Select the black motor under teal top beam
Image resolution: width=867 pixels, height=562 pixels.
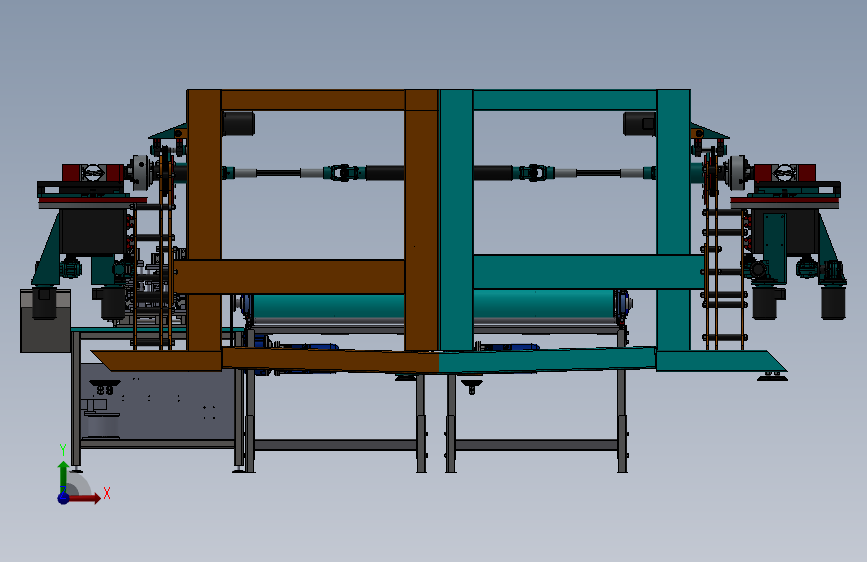(x=639, y=123)
